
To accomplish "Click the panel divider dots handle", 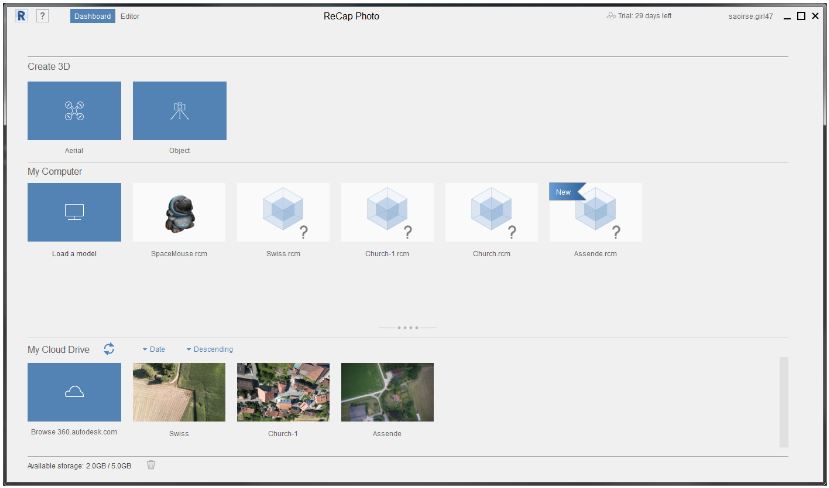I will click(407, 327).
